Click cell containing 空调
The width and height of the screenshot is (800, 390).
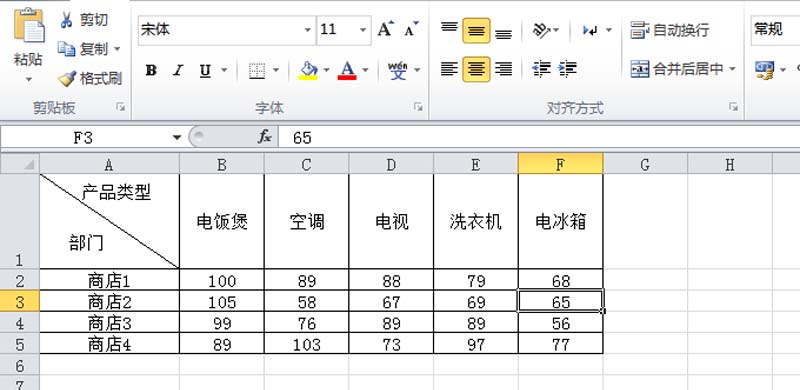point(307,222)
